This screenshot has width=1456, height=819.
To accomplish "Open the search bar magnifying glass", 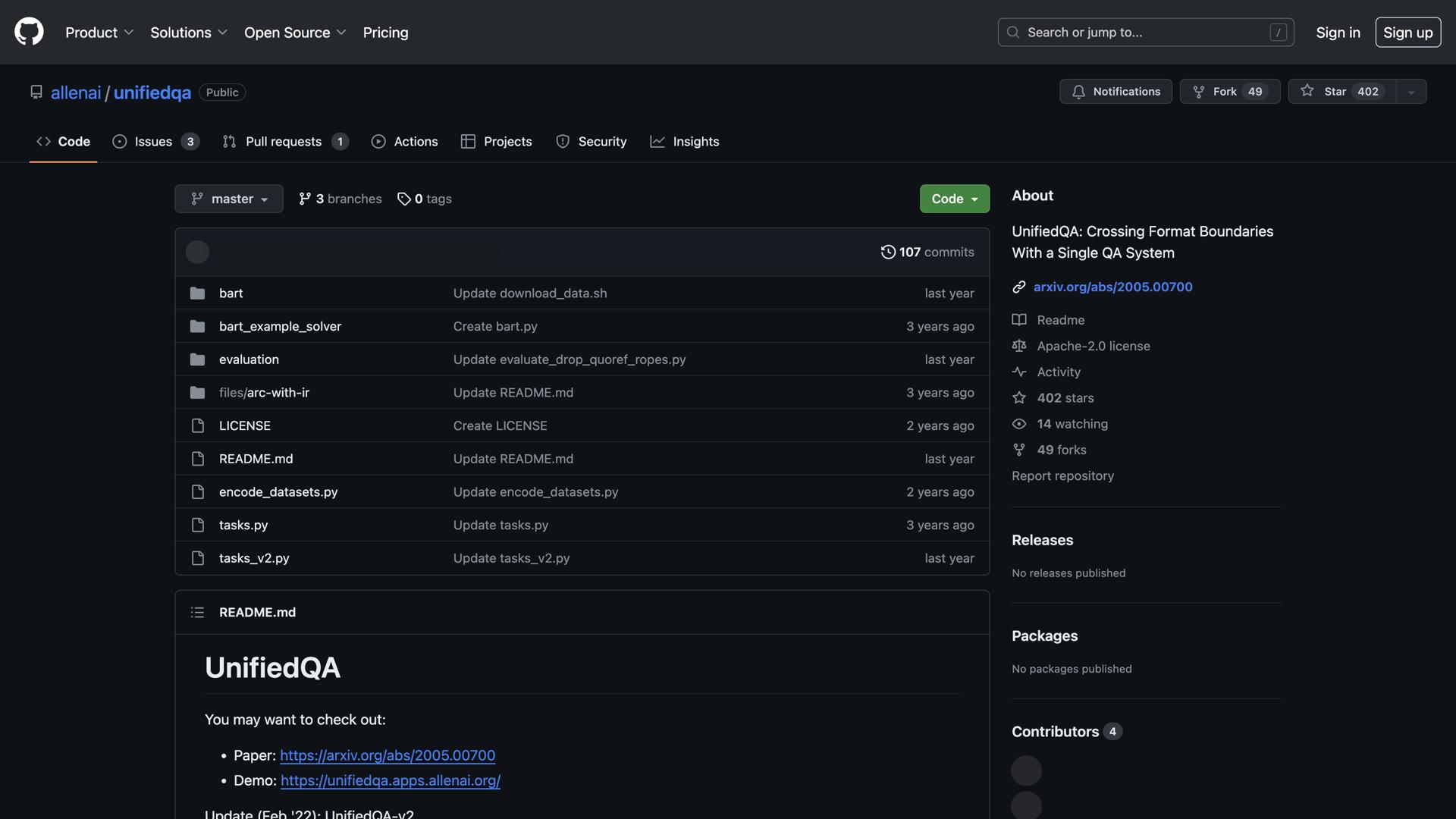I will tap(1012, 32).
